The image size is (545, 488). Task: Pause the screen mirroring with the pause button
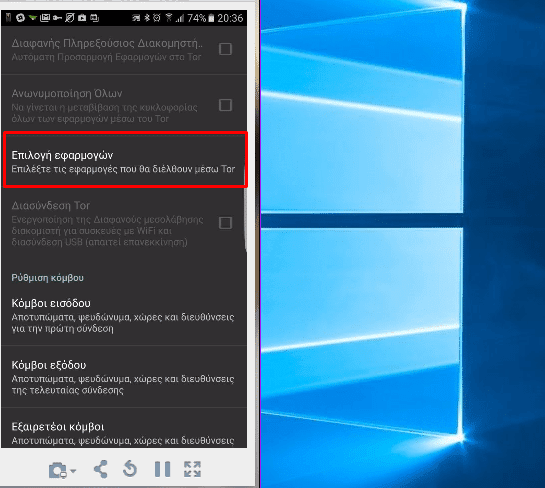tap(162, 469)
